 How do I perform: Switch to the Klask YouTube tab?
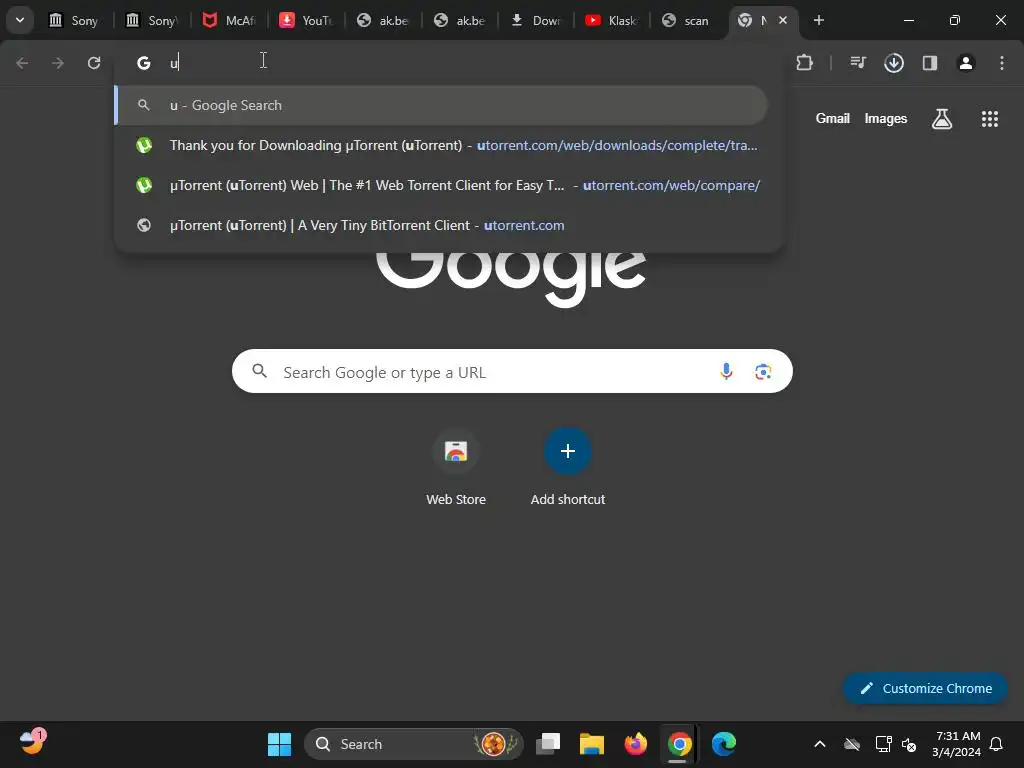coord(611,20)
